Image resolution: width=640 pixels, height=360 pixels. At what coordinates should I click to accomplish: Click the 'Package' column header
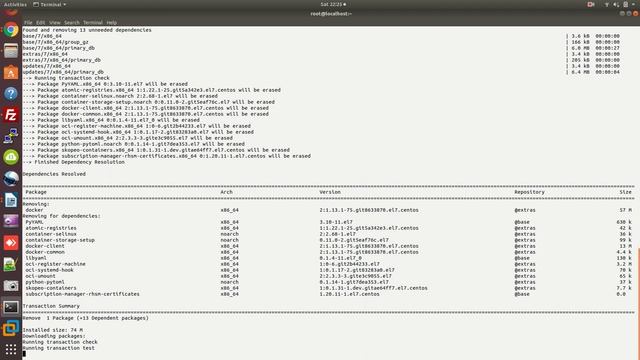tap(36, 192)
